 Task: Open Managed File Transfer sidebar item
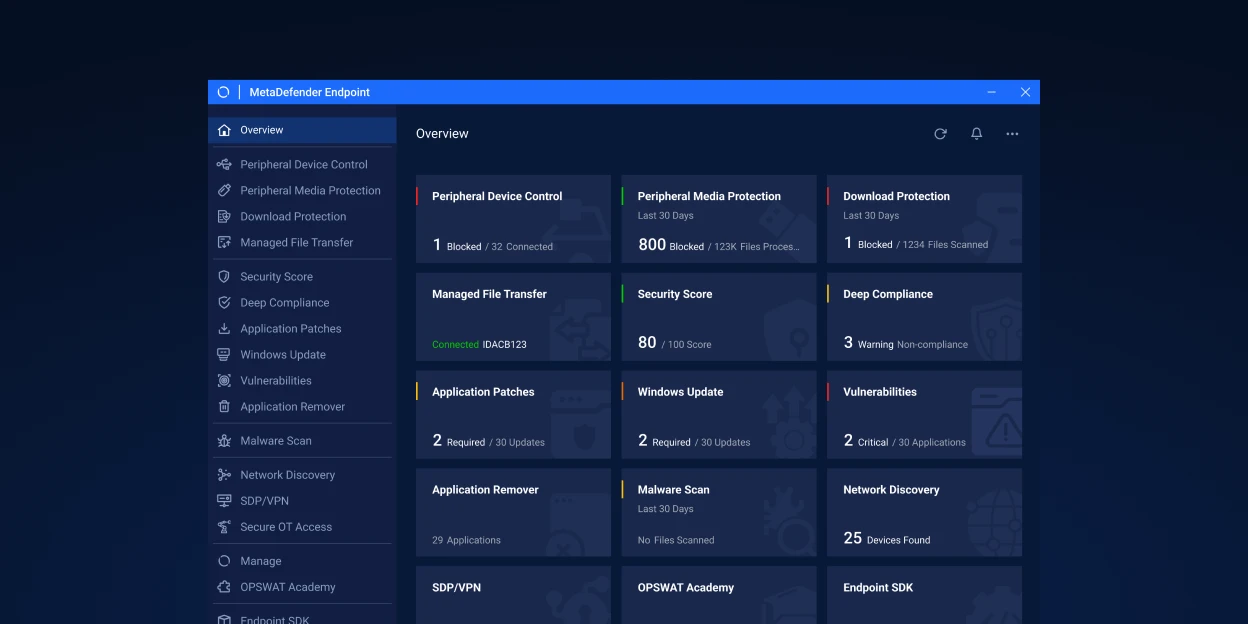click(x=296, y=243)
